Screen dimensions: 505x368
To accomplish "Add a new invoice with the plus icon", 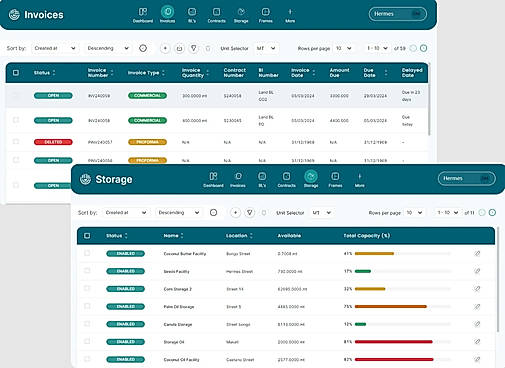I will coord(165,48).
